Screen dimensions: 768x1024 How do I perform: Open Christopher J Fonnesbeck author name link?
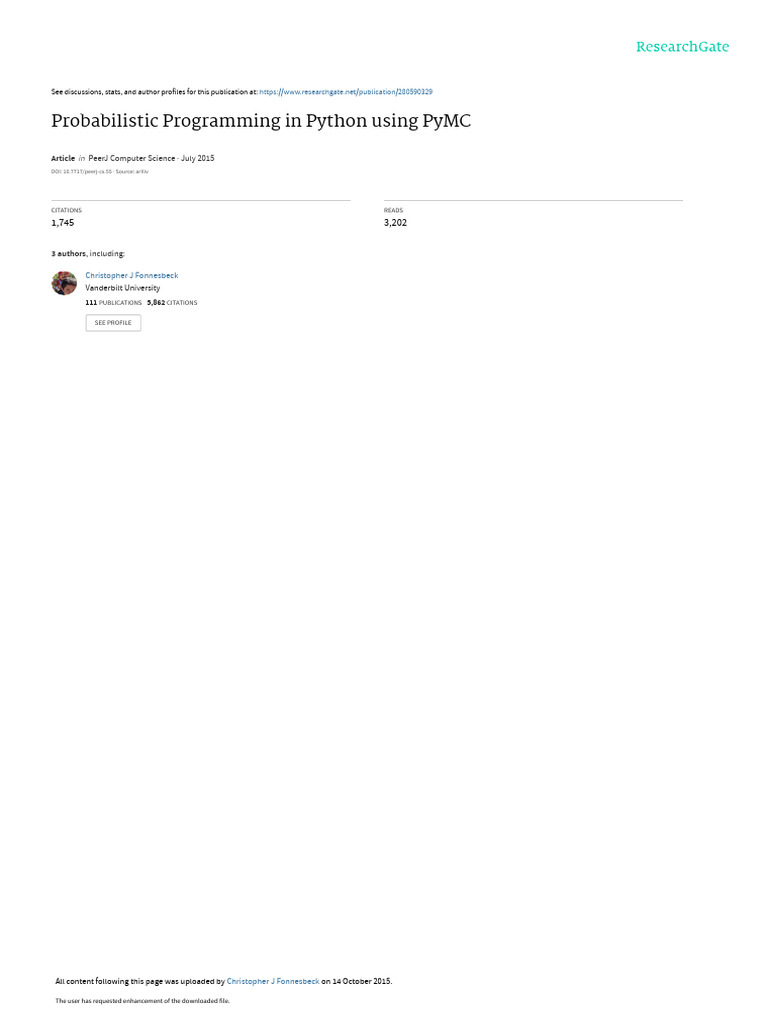pos(131,276)
